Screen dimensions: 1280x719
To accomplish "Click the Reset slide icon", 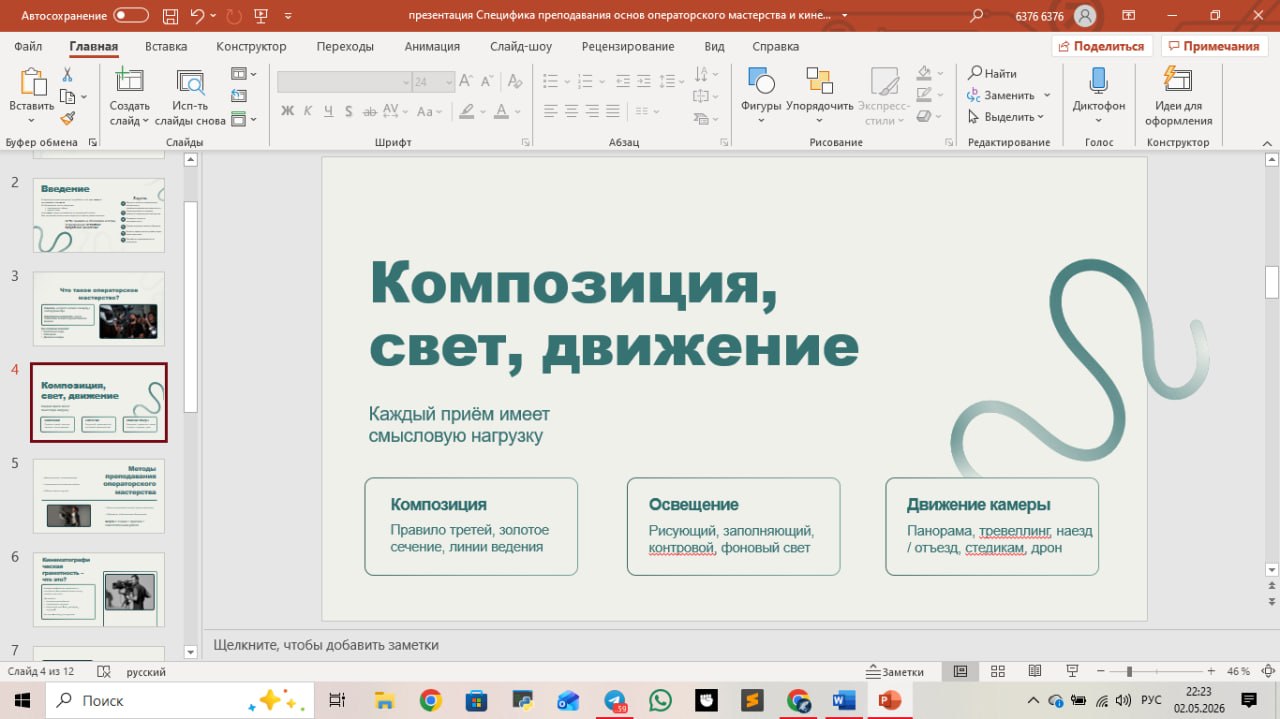I will [238, 96].
